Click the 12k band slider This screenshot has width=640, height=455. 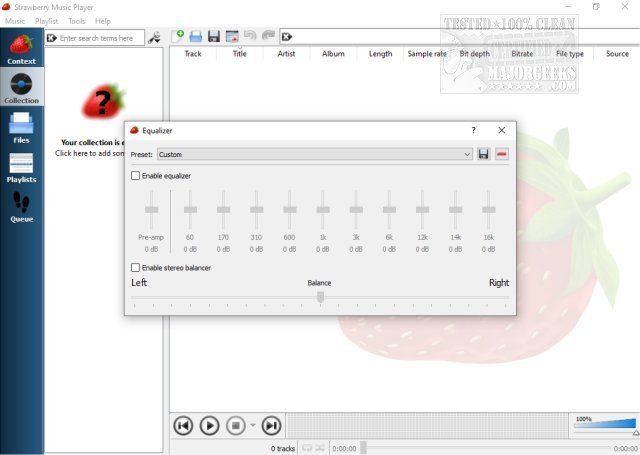coord(422,210)
